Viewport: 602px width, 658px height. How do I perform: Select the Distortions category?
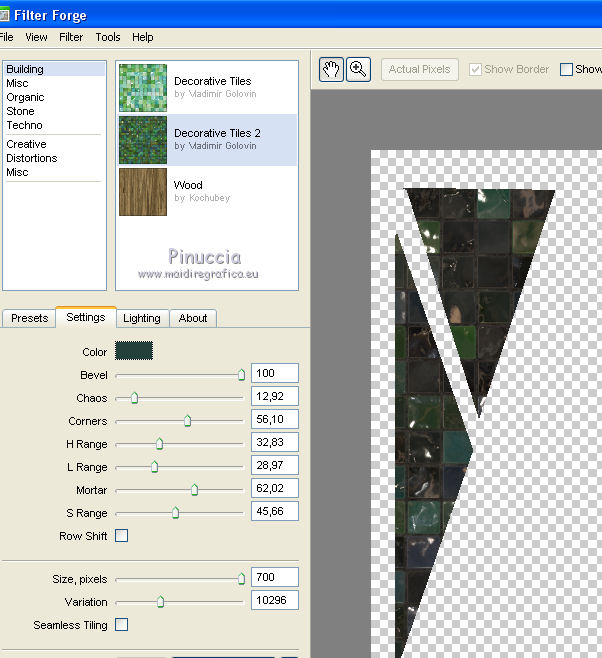(x=32, y=158)
